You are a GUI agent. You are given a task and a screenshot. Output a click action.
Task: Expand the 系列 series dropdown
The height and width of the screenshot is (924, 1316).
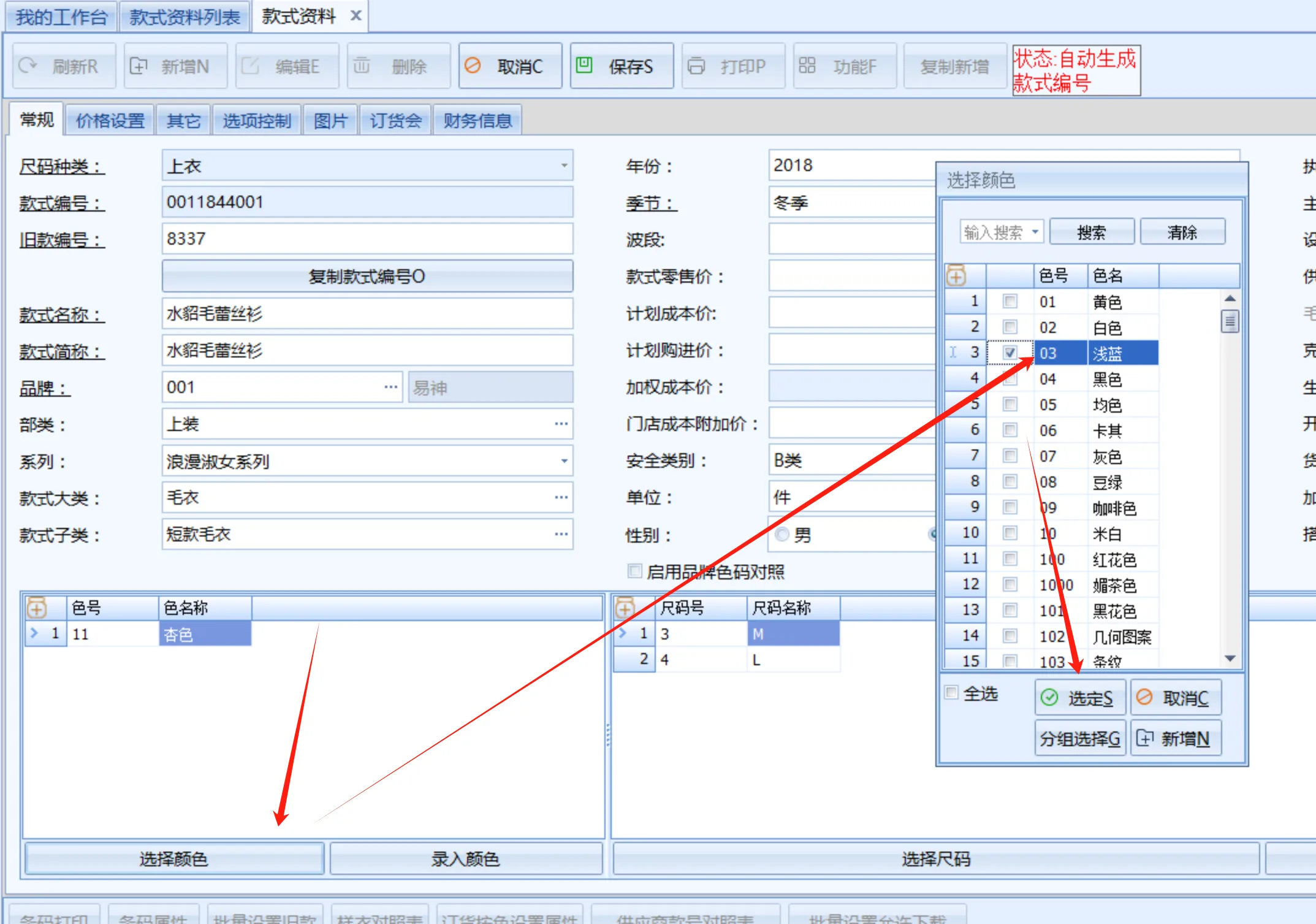tap(565, 460)
